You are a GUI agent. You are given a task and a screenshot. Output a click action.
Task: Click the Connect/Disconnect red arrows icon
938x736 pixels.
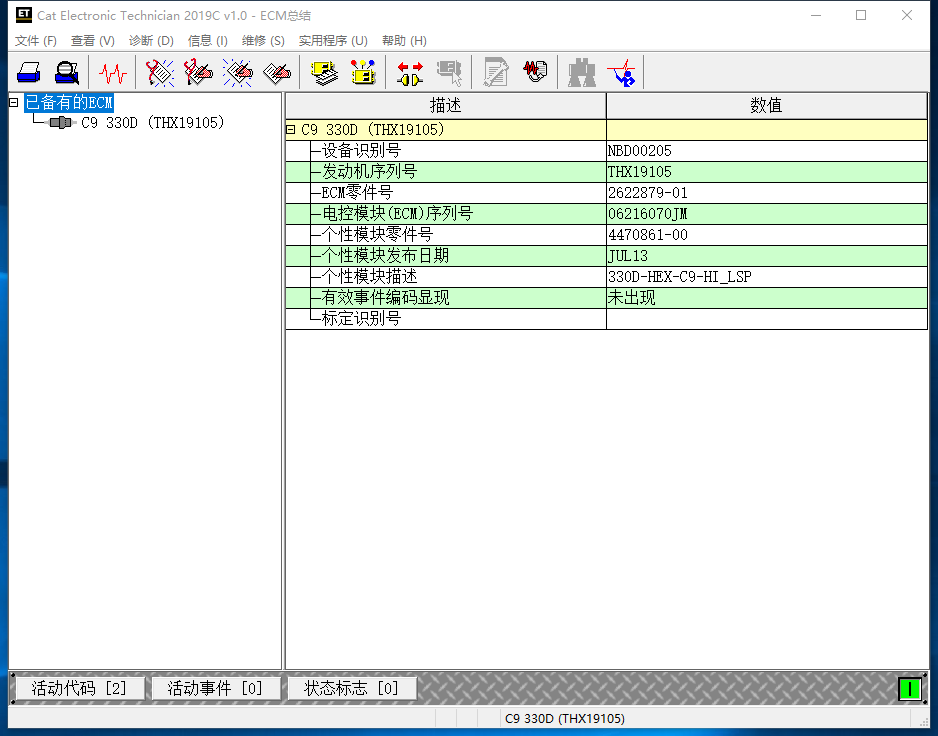point(410,72)
